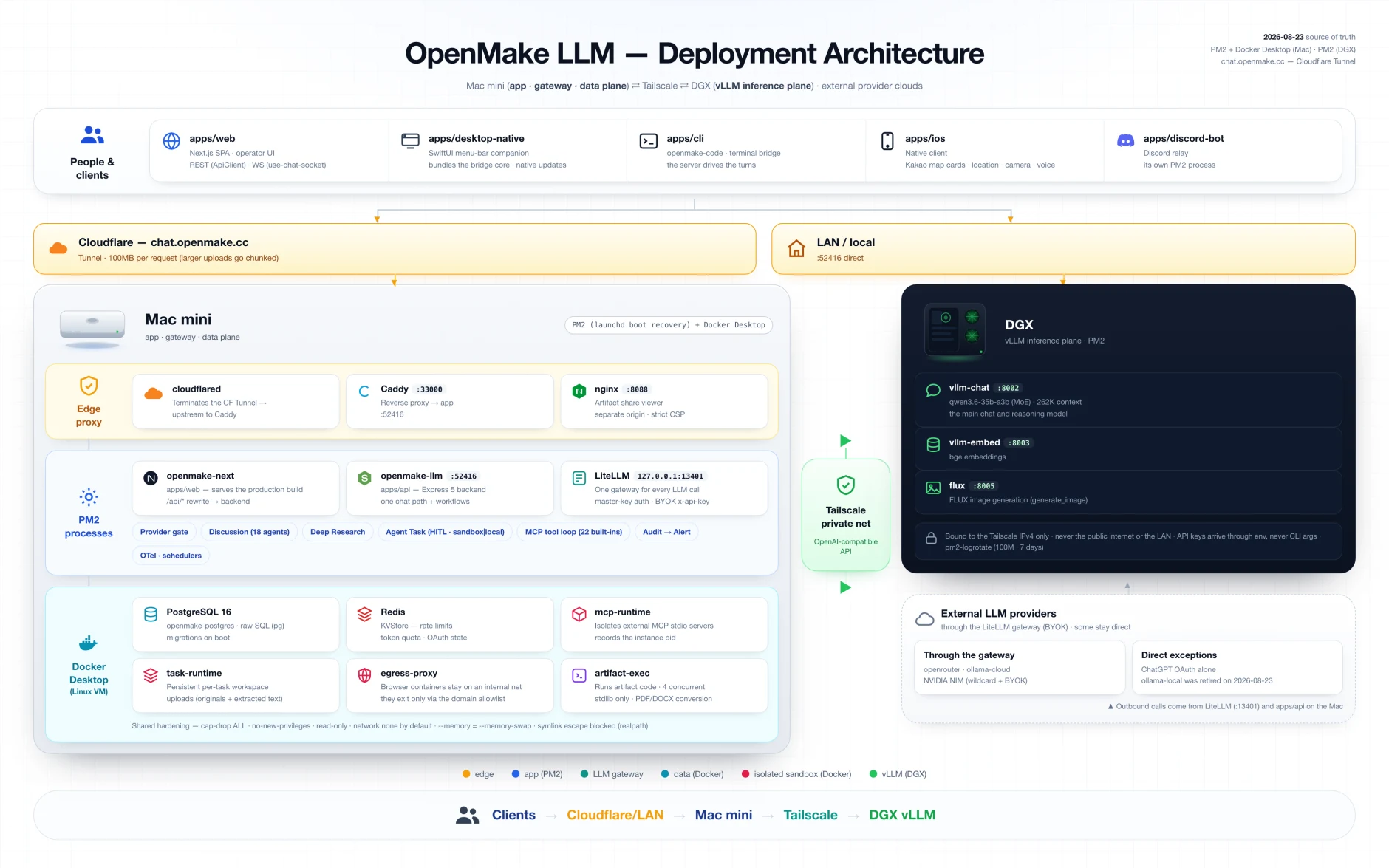The width and height of the screenshot is (1389, 868).
Task: Click the Caddy C icon
Action: (x=364, y=392)
